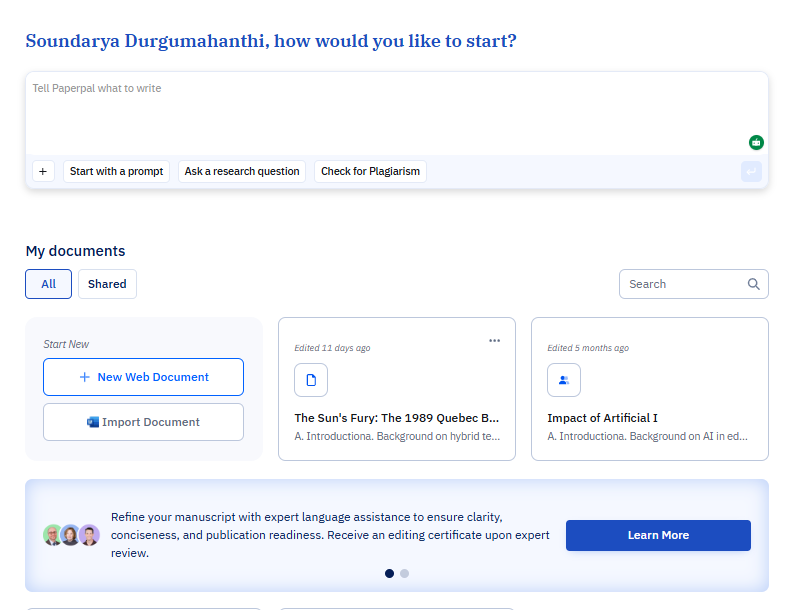Click the submit arrow icon in prompt box
Screen dimensions: 793x610
(751, 172)
